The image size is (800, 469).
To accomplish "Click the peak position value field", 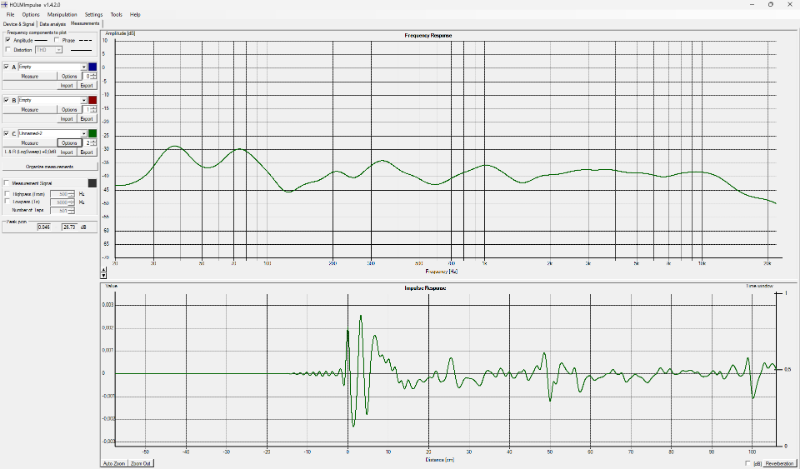I will 44,227.
